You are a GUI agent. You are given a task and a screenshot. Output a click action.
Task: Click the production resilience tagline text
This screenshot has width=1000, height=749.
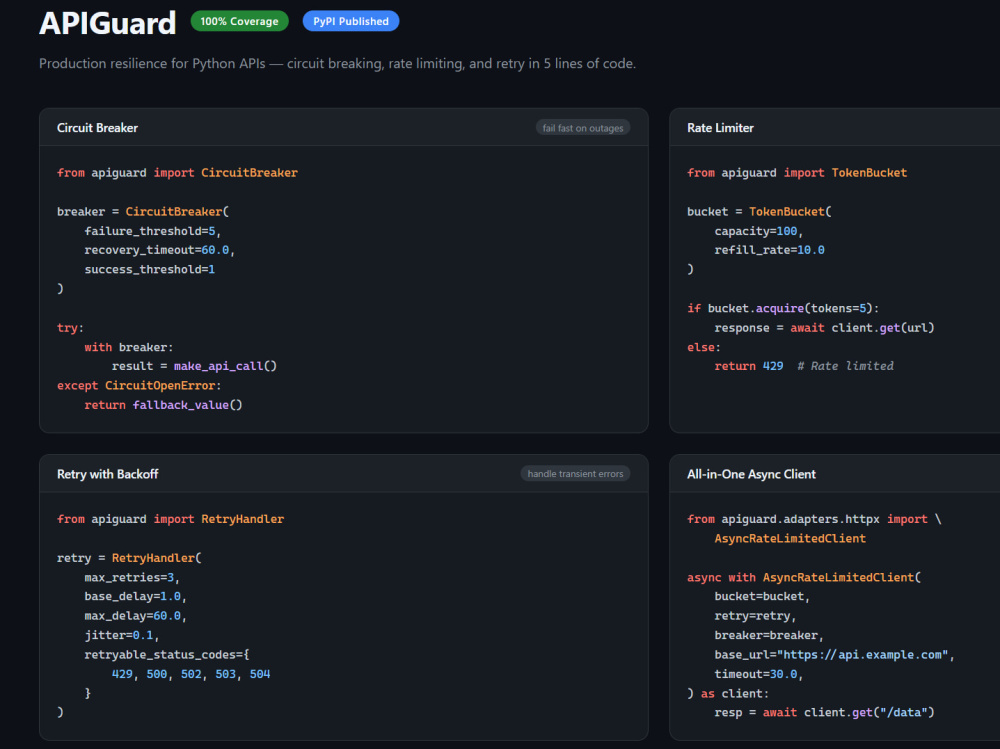[x=337, y=64]
